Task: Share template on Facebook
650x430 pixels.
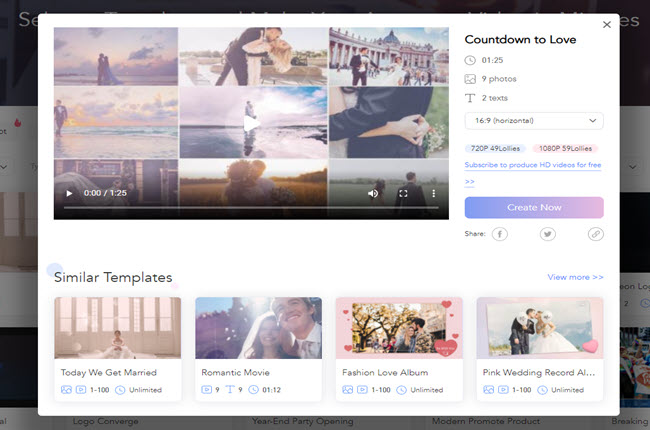Action: pos(499,234)
